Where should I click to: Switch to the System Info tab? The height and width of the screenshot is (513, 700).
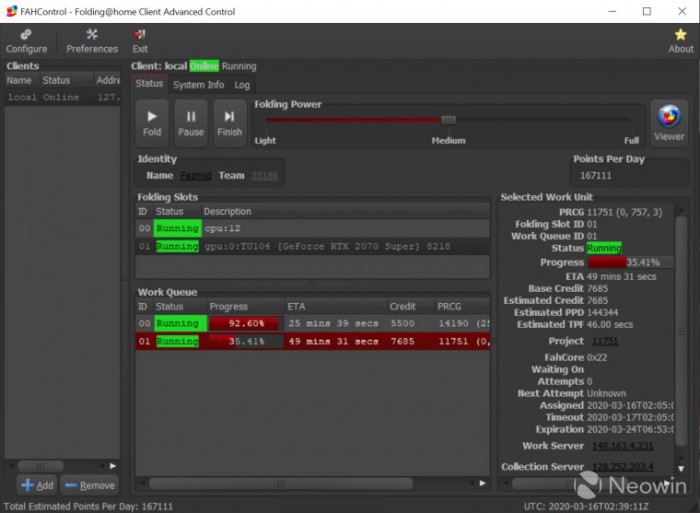(x=198, y=85)
